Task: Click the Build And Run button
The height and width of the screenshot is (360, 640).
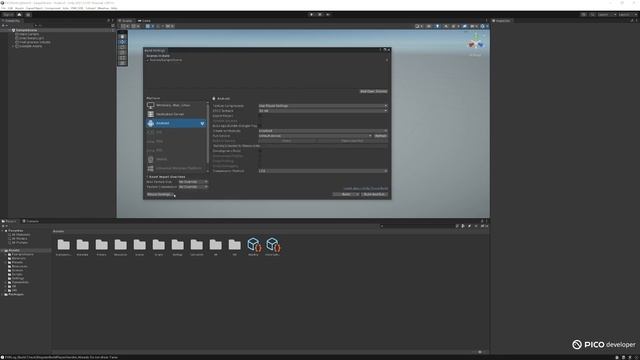Action: pyautogui.click(x=375, y=194)
